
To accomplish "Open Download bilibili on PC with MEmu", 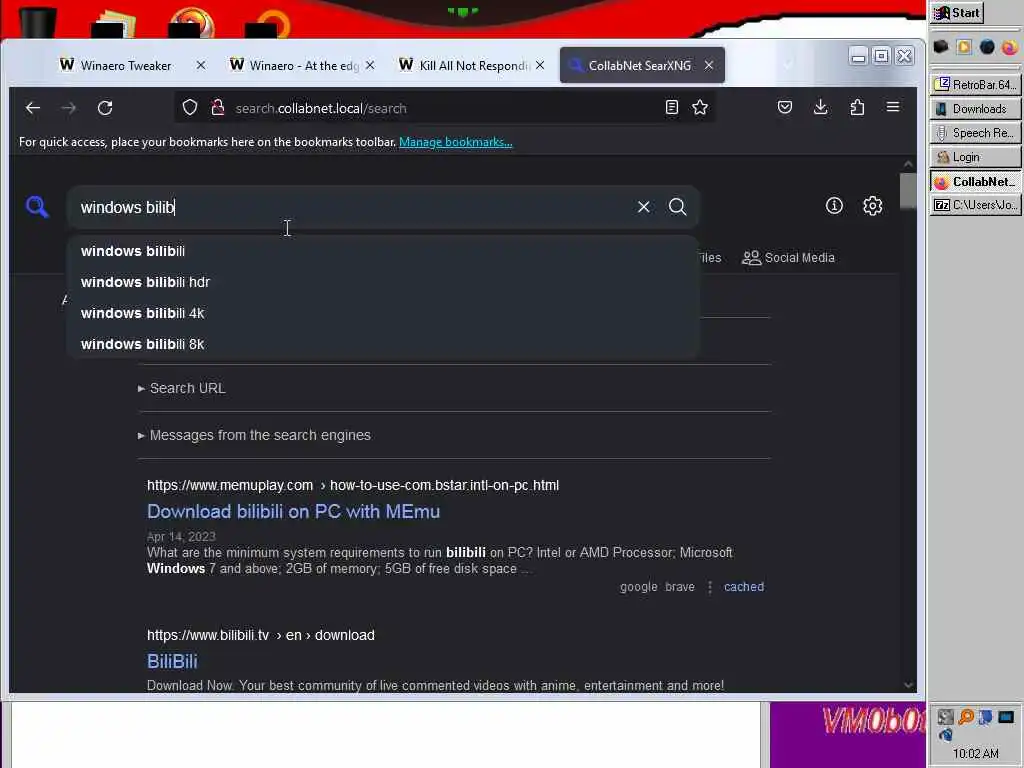I will (x=293, y=511).
